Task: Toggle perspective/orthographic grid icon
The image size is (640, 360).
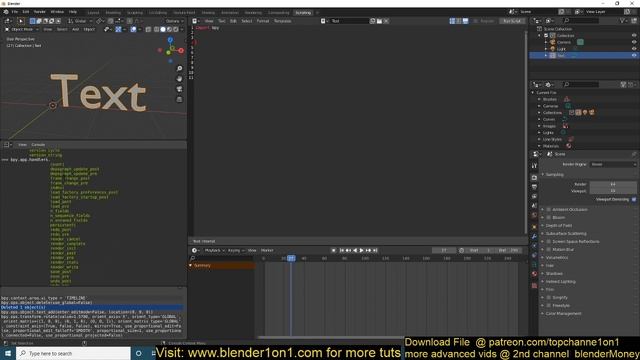Action: 179,99
